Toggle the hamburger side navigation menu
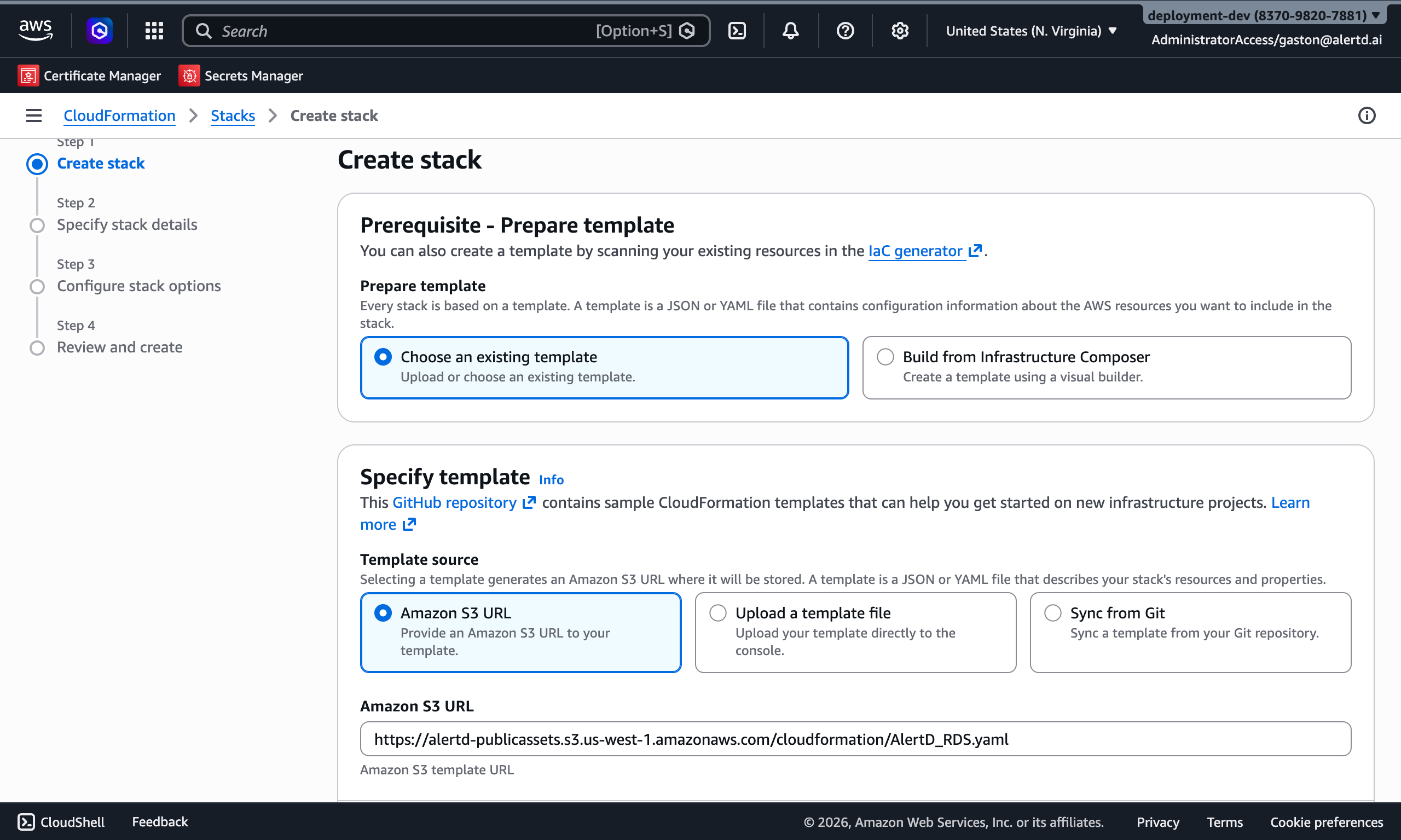 (34, 115)
